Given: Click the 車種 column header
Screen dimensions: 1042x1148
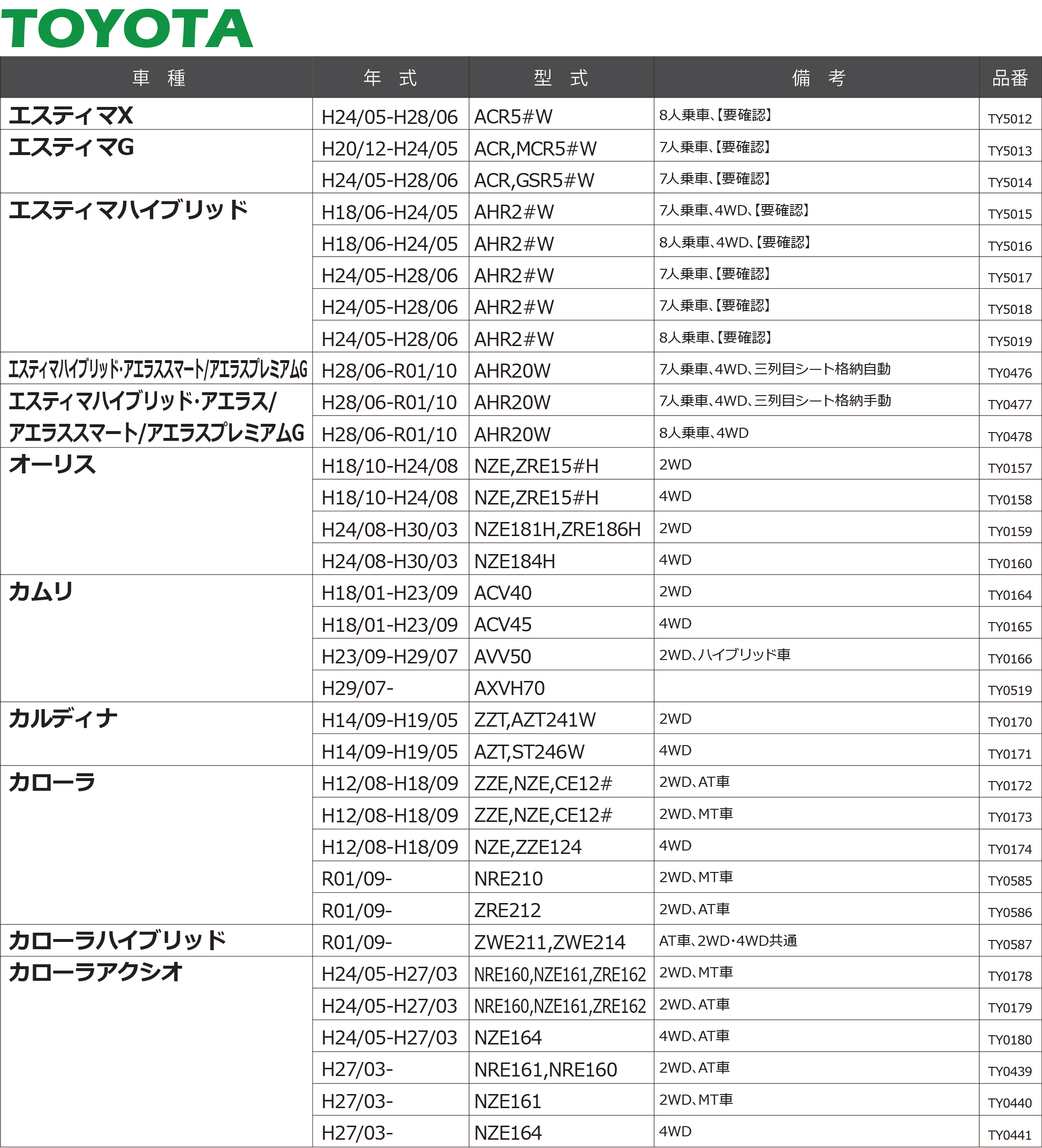Looking at the screenshot, I should [159, 77].
